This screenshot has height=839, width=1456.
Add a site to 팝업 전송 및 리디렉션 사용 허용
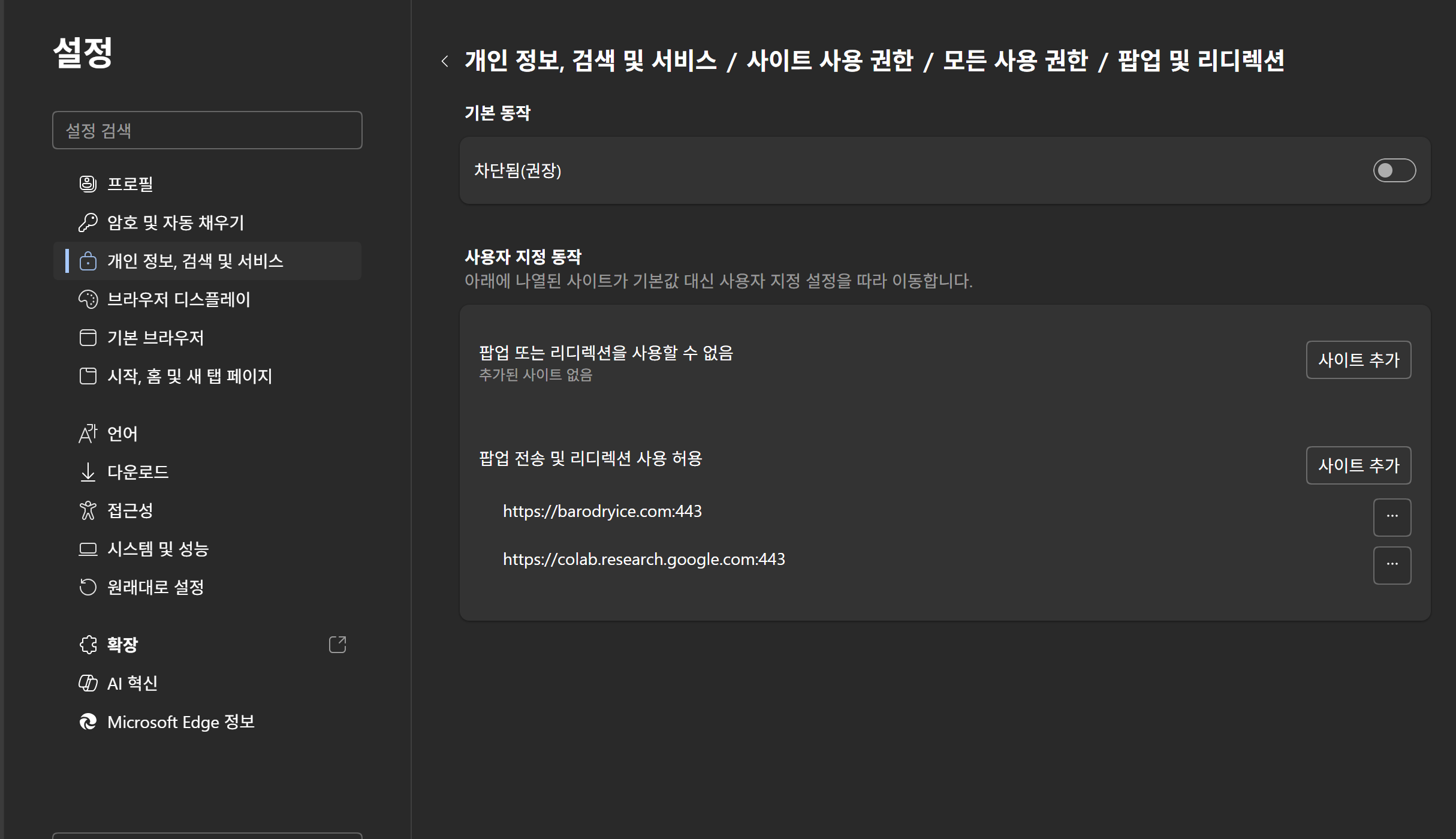(x=1358, y=465)
